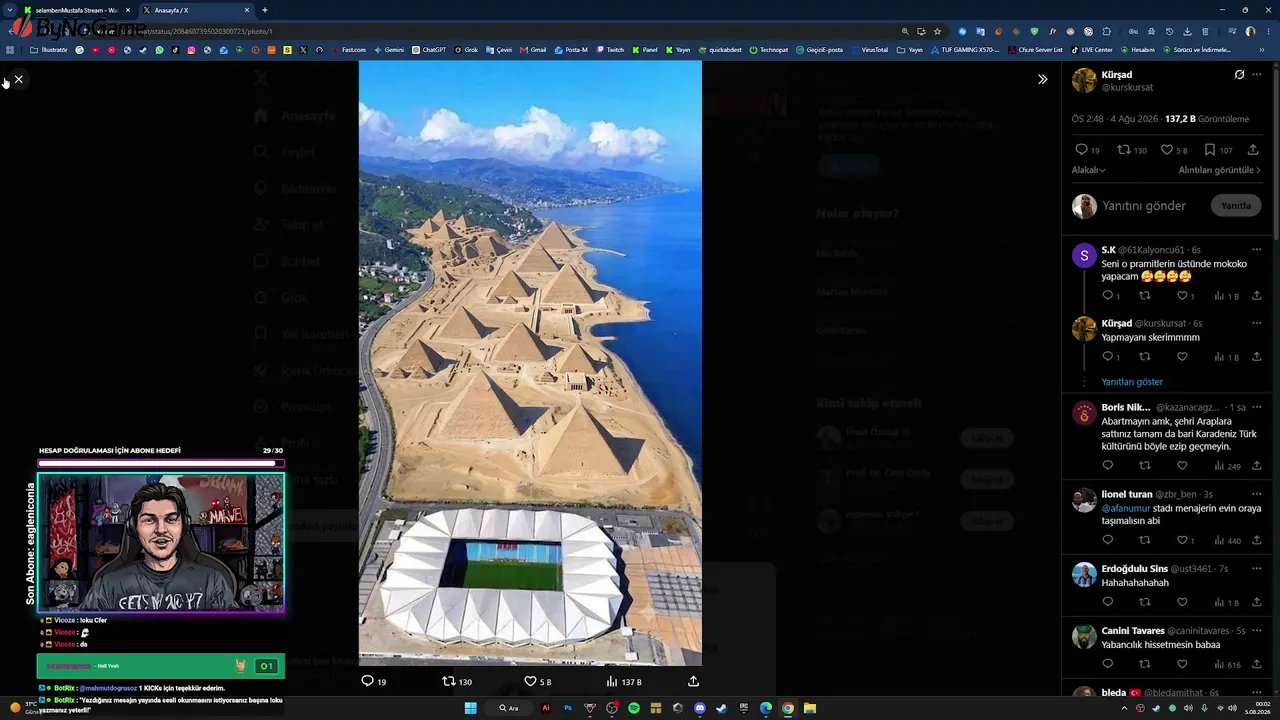This screenshot has width=1280, height=720.
Task: Open Grok icon beside Kürşad's post header
Action: pyautogui.click(x=1239, y=75)
